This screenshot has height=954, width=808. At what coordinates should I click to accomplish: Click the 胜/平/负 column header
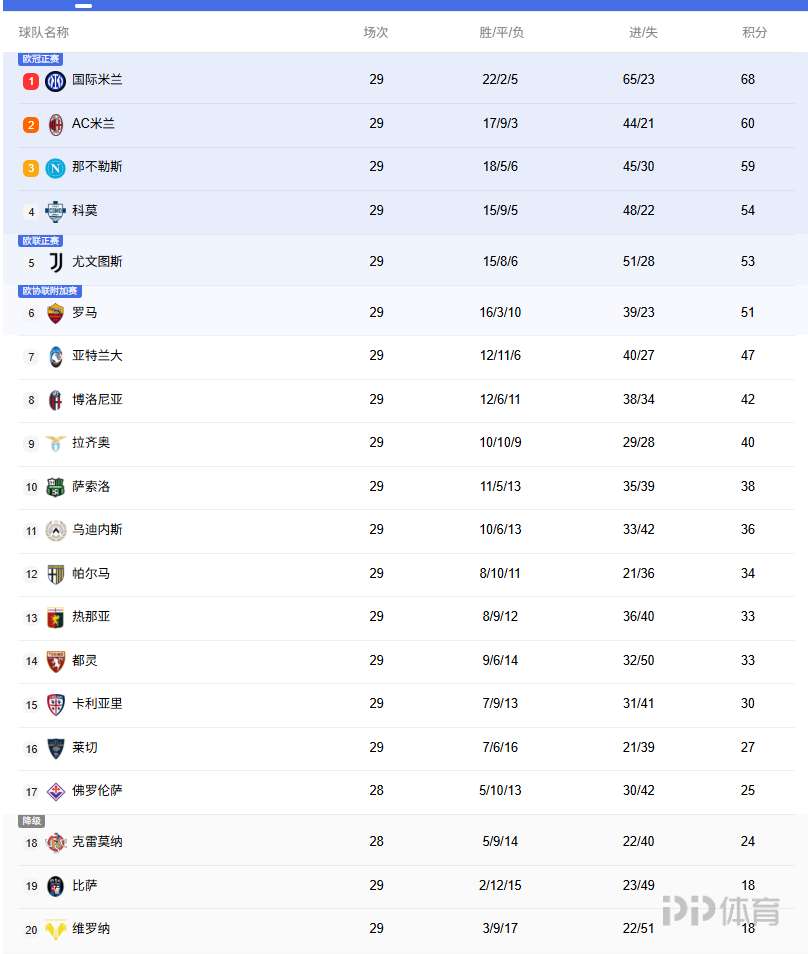tap(501, 32)
